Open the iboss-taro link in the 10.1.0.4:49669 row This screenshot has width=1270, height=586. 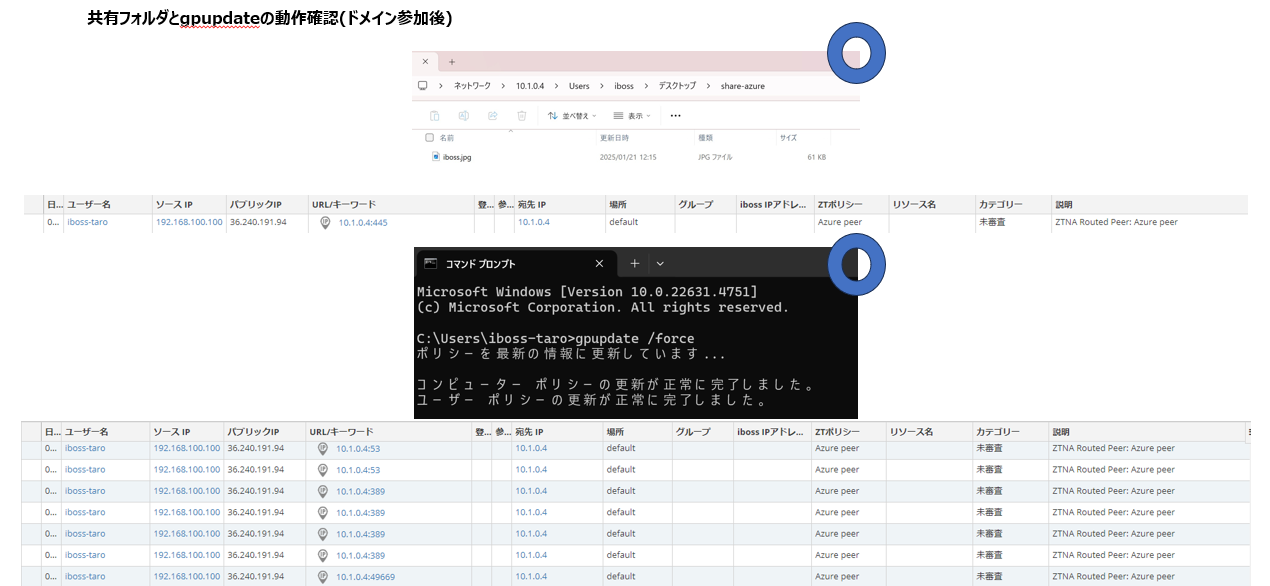point(85,576)
